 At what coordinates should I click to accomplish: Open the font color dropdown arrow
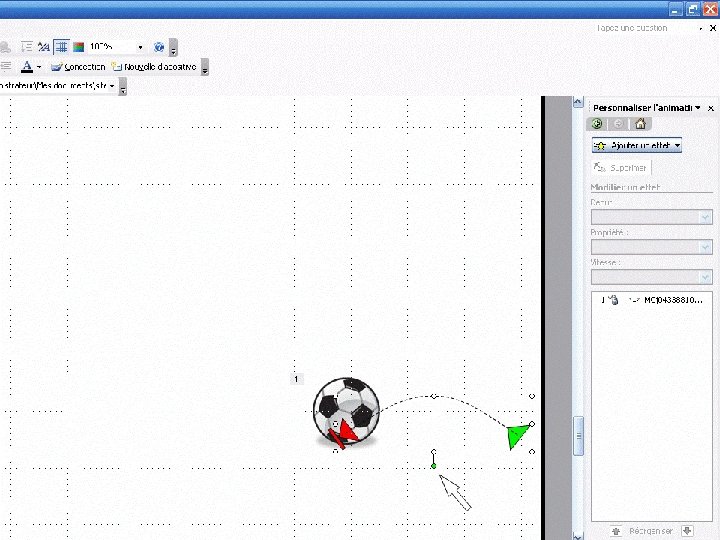click(39, 67)
